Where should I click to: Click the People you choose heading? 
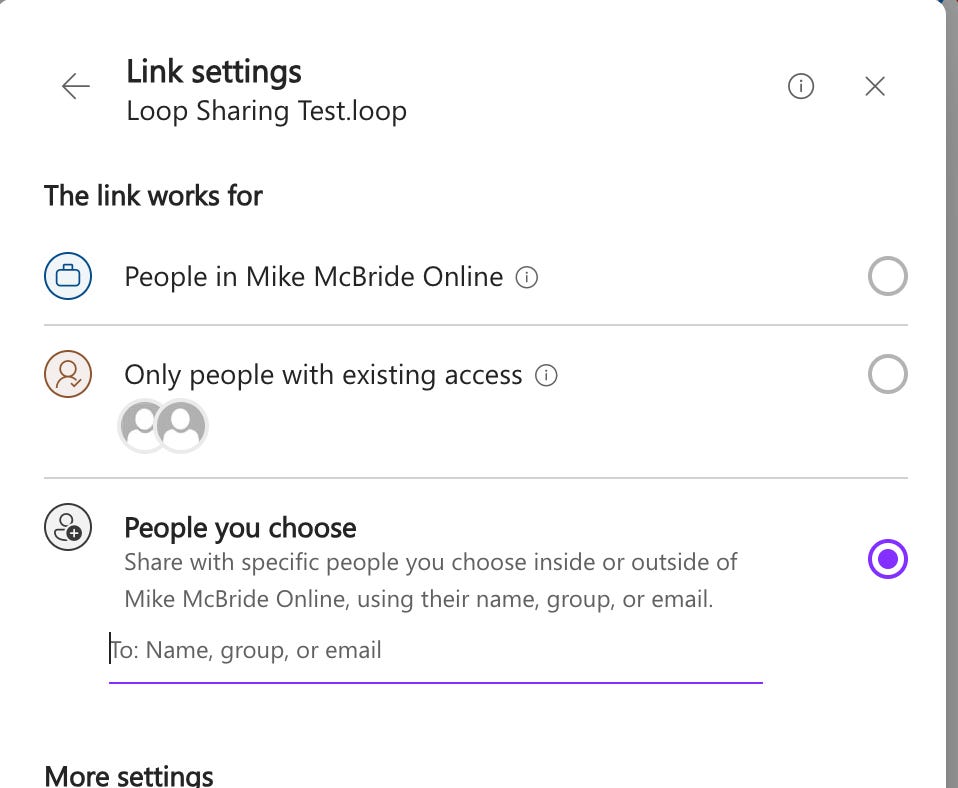click(240, 528)
